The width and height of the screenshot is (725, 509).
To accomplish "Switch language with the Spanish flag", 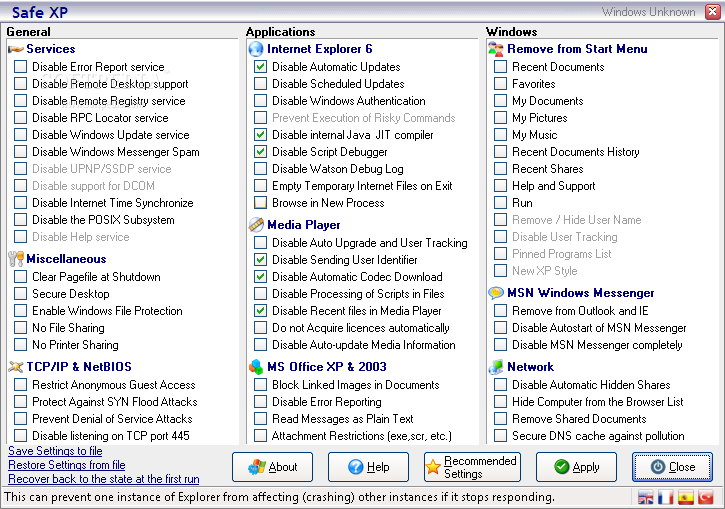I will (x=686, y=498).
